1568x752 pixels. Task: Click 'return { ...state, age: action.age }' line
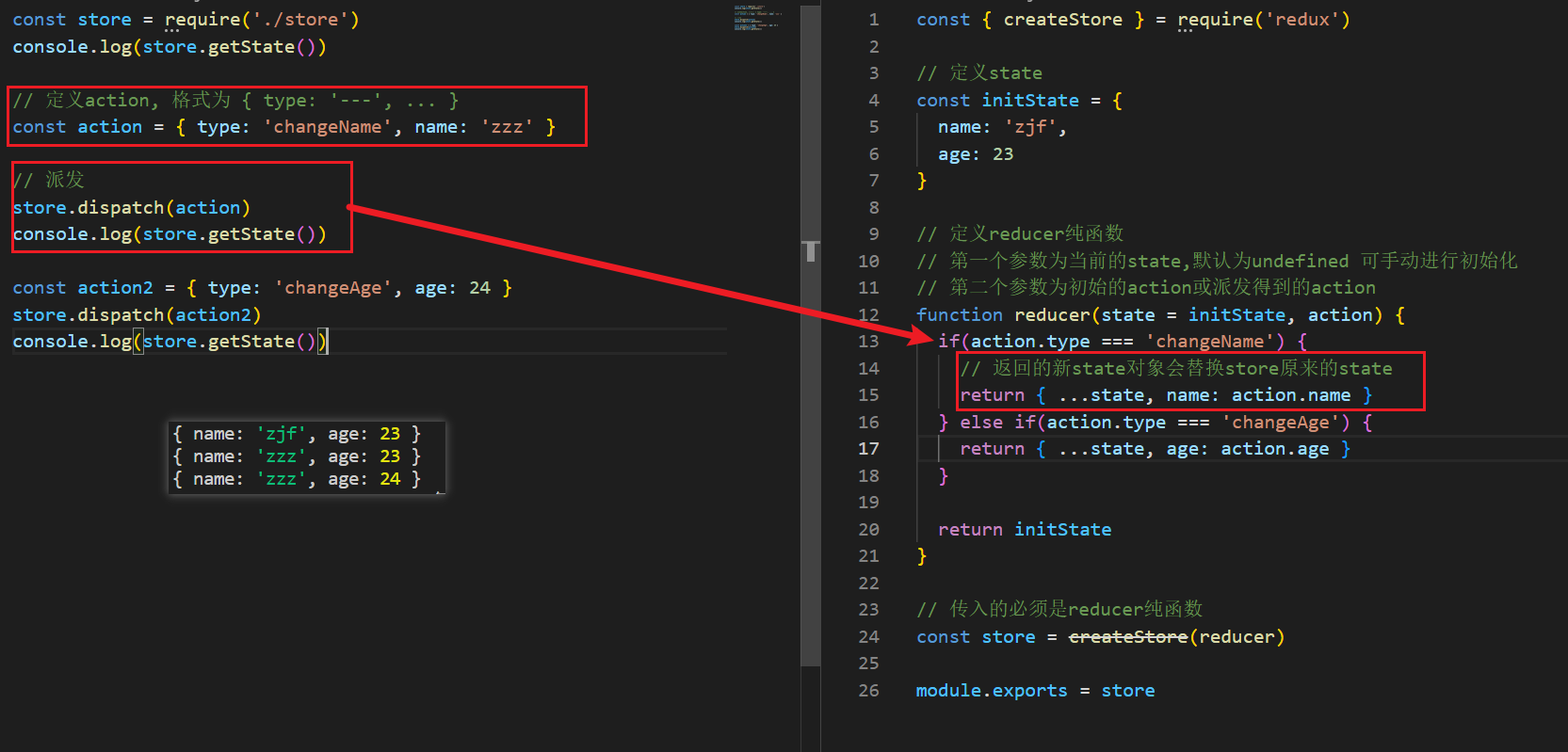tap(1156, 449)
